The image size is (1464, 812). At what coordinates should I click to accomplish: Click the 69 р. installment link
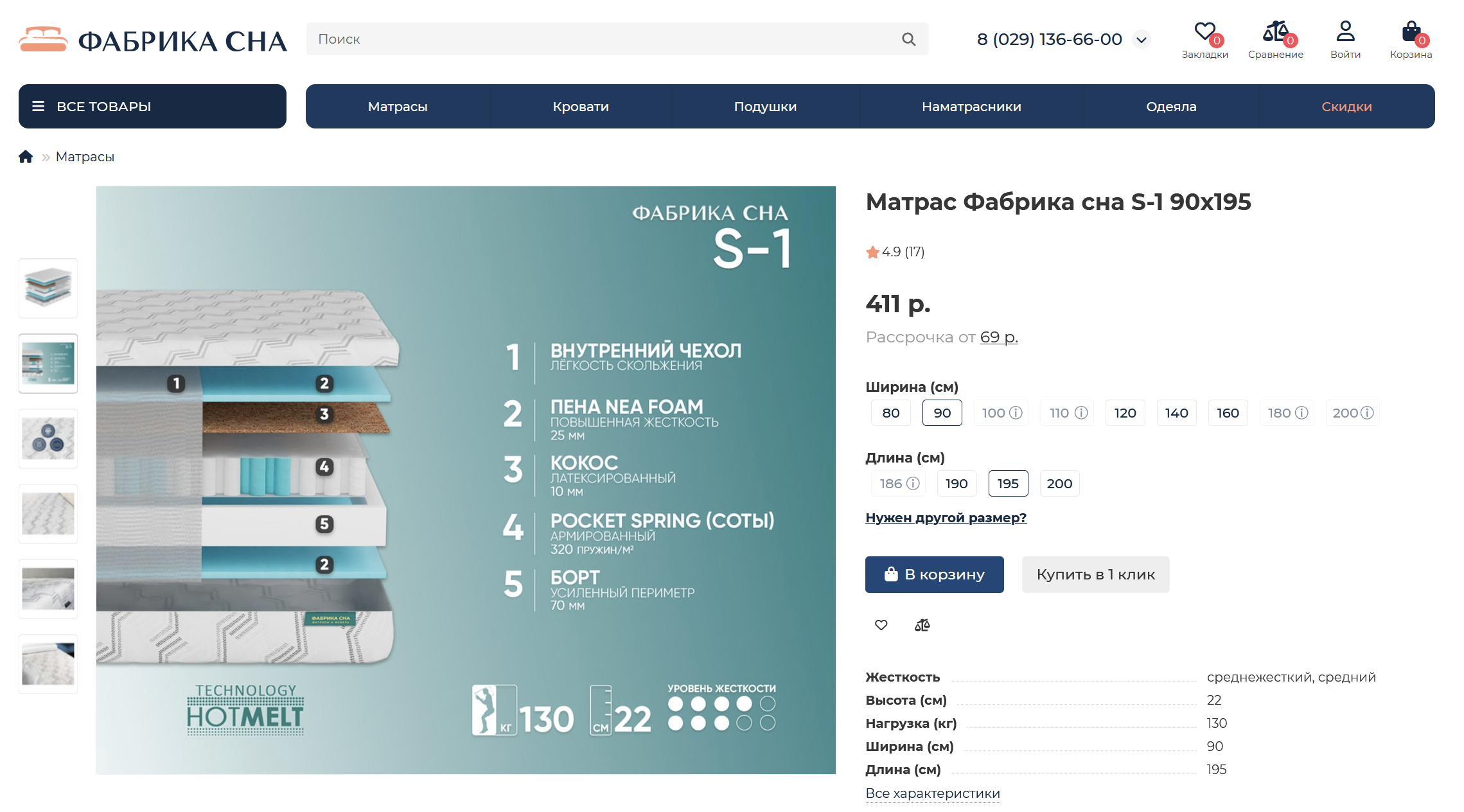[x=999, y=337]
